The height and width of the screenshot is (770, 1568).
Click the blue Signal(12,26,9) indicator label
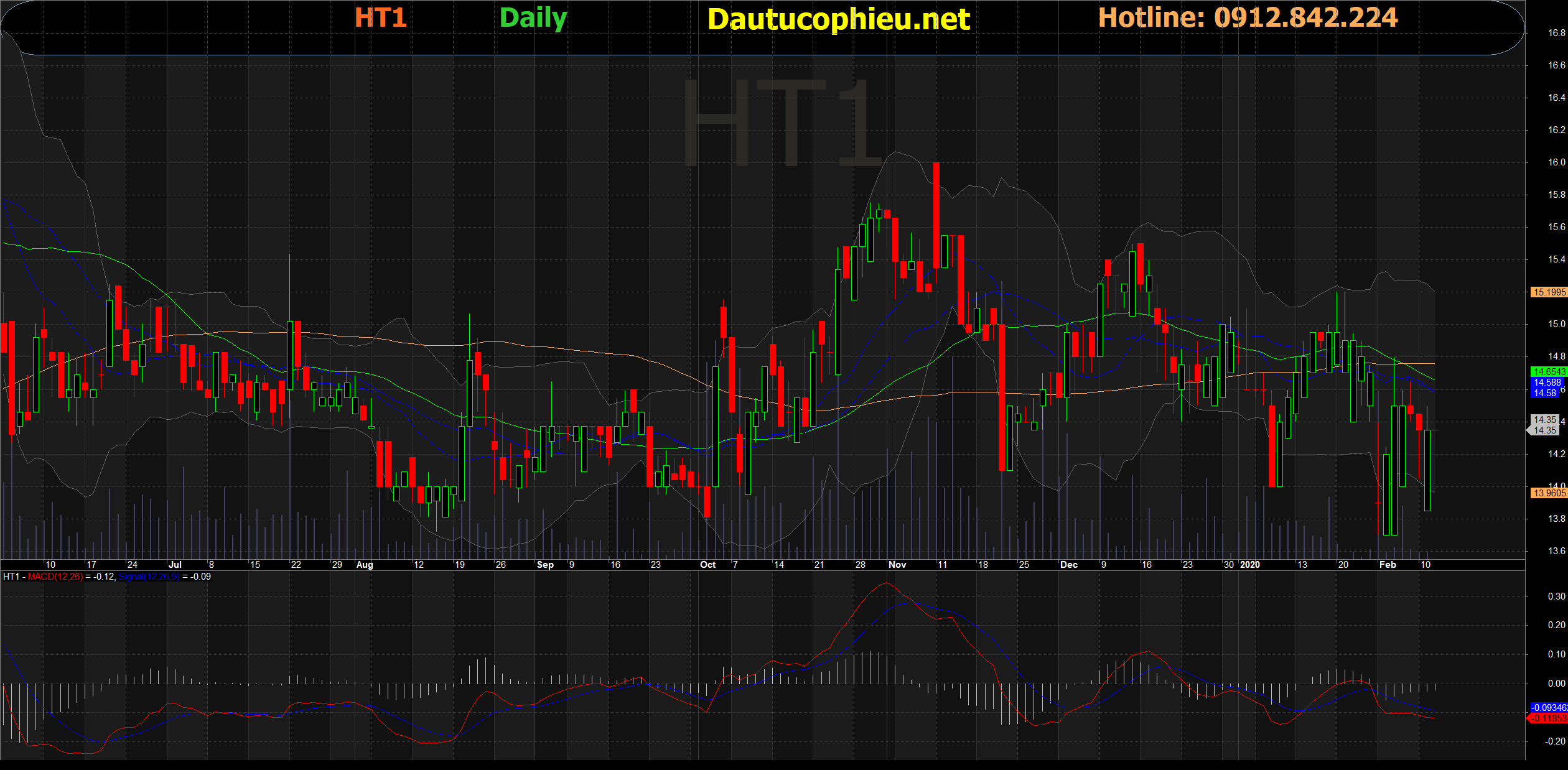pos(149,577)
